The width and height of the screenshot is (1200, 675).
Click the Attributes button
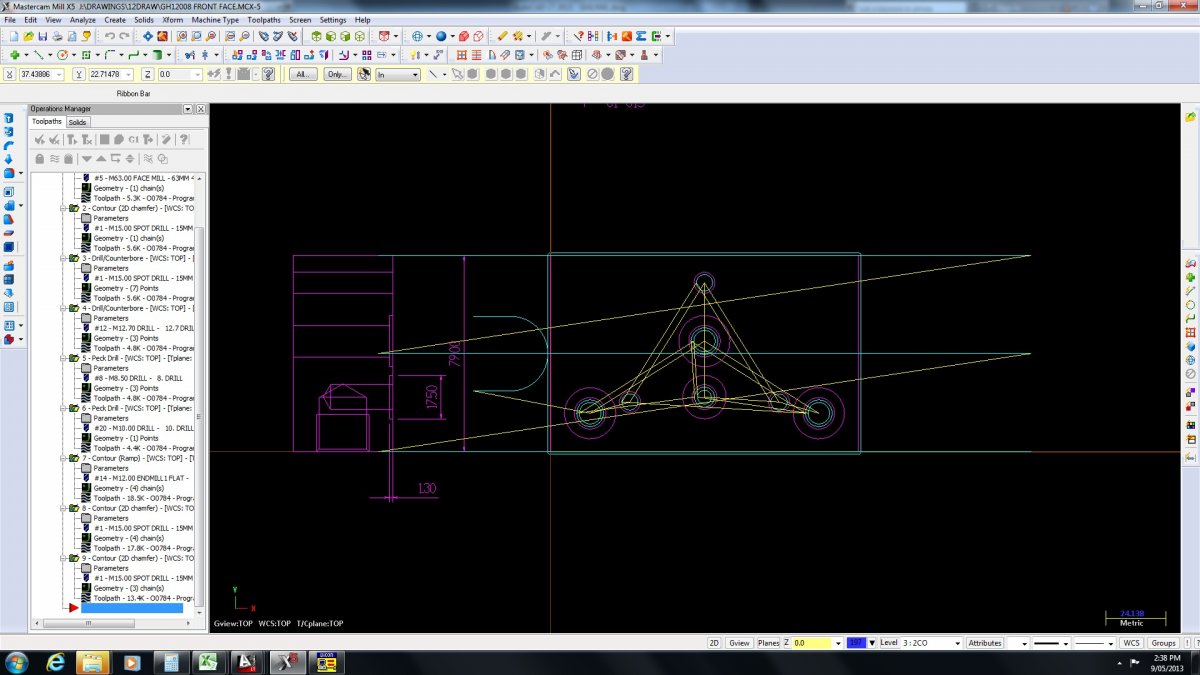pyautogui.click(x=985, y=643)
